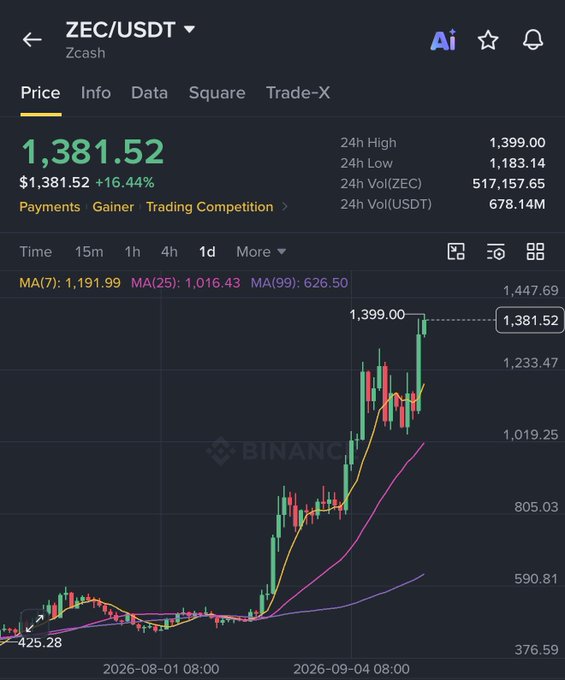
Task: Open the Gainer tag
Action: tap(113, 207)
